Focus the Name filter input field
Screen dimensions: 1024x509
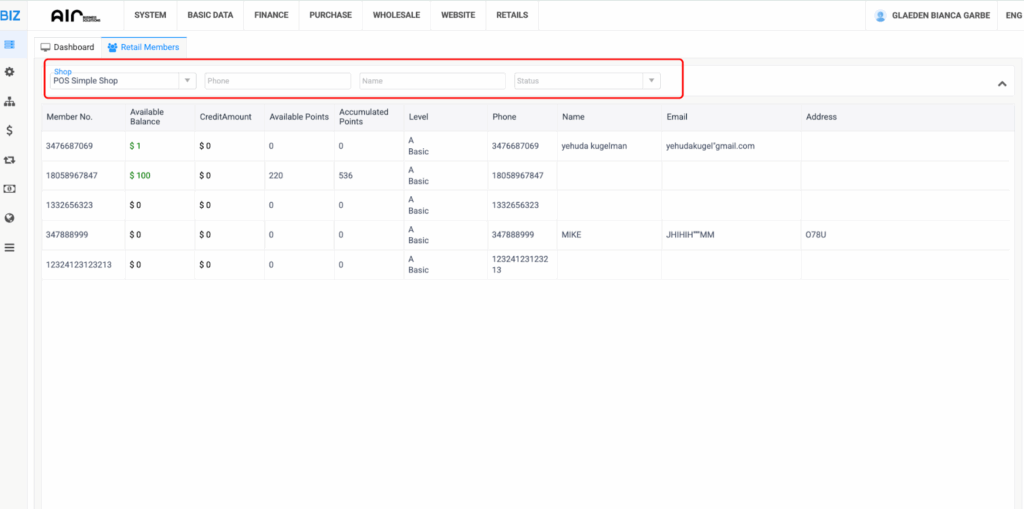(432, 81)
